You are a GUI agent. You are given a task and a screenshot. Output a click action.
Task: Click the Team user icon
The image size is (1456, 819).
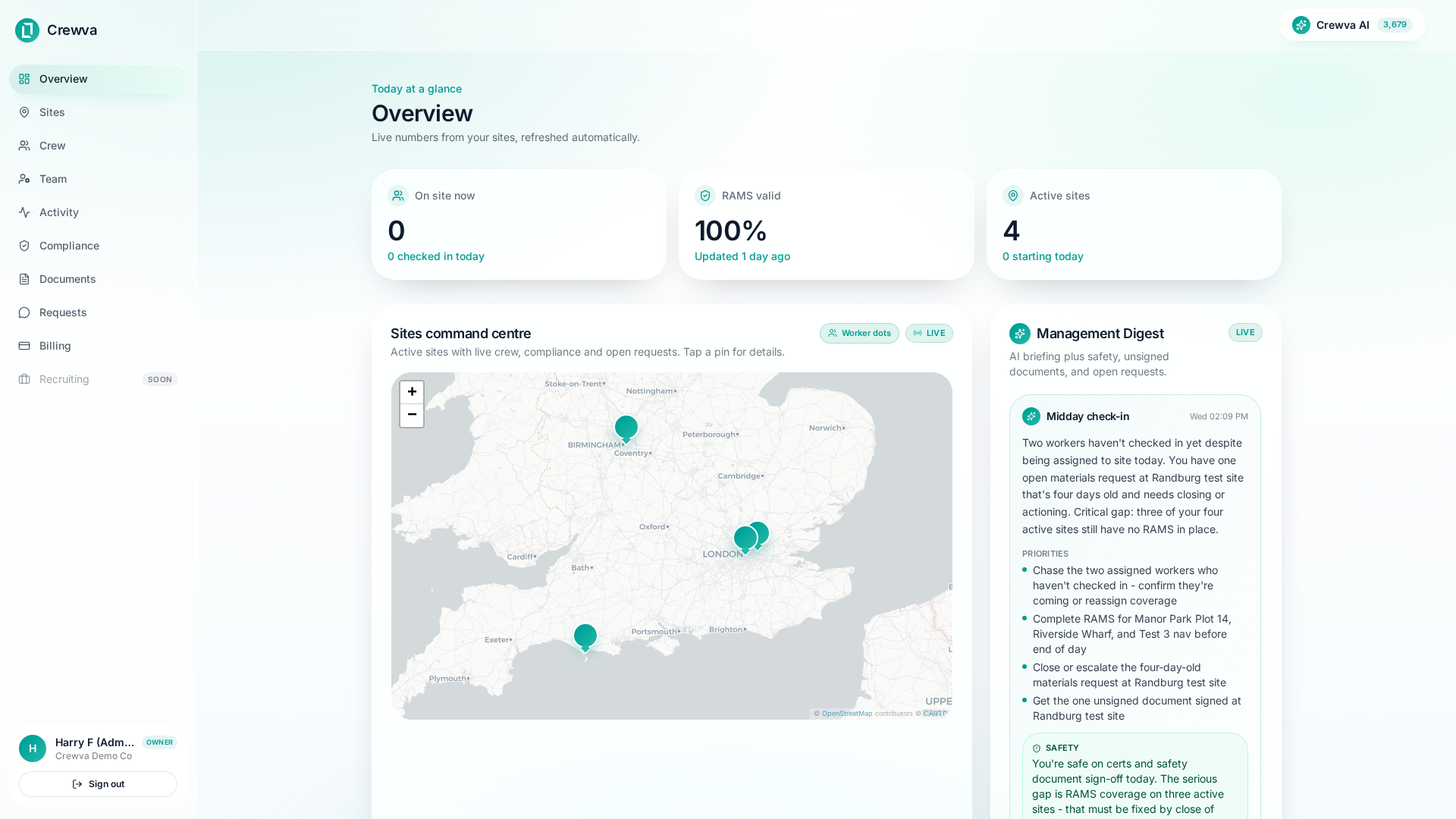coord(24,179)
